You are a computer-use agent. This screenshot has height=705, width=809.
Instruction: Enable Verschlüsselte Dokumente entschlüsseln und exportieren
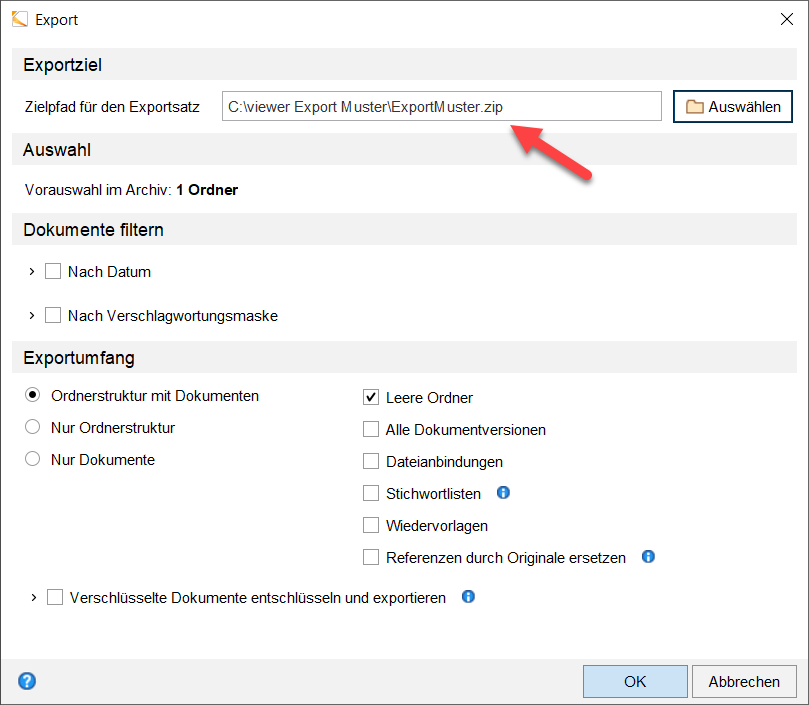54,597
